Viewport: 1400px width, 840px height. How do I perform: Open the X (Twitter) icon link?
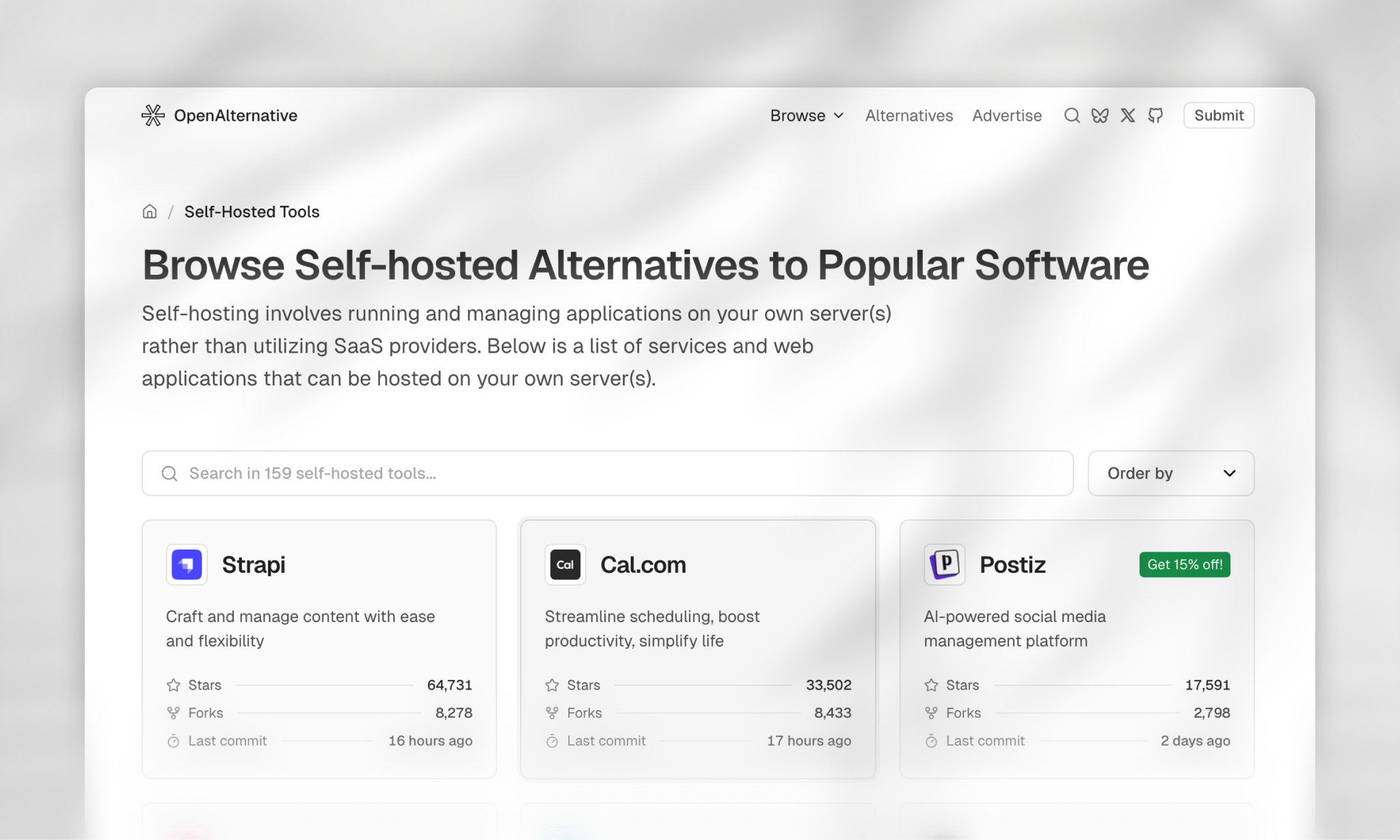(x=1128, y=116)
